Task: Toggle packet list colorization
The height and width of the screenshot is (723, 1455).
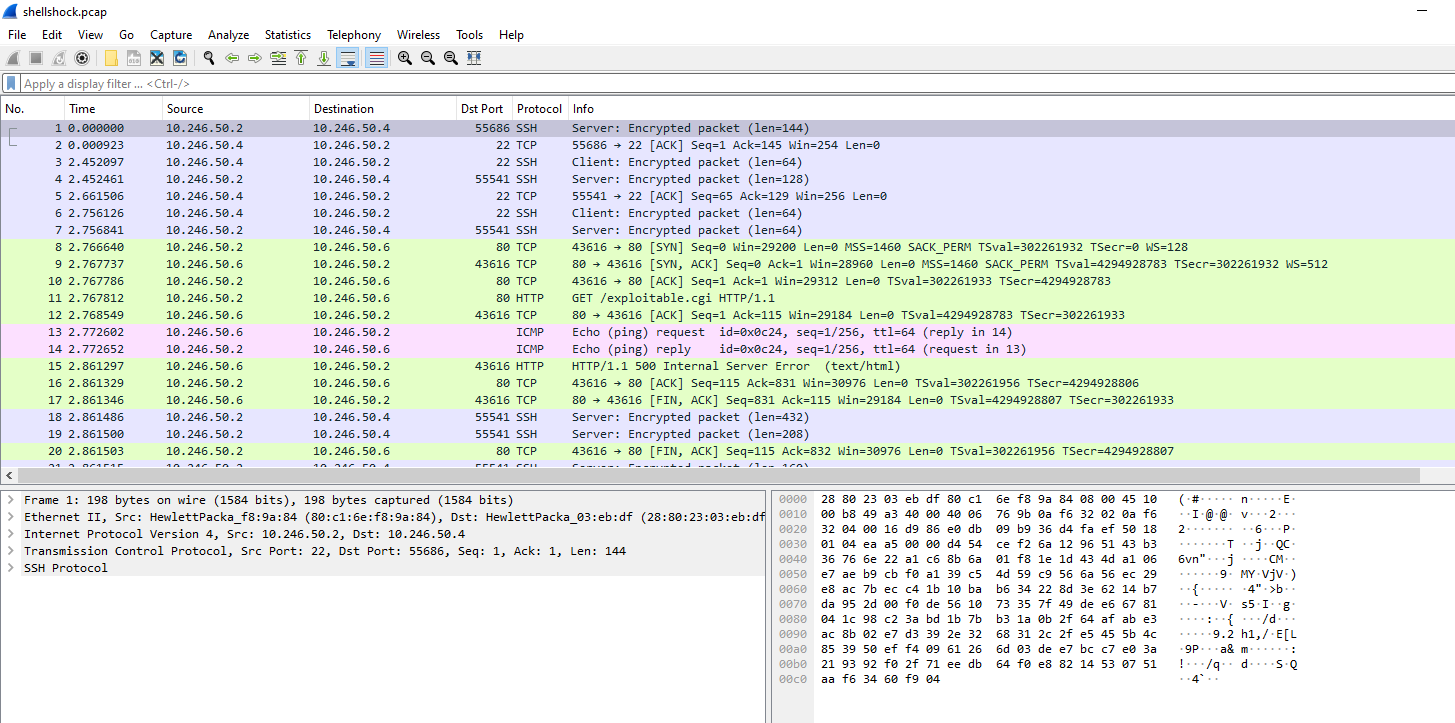Action: click(376, 58)
